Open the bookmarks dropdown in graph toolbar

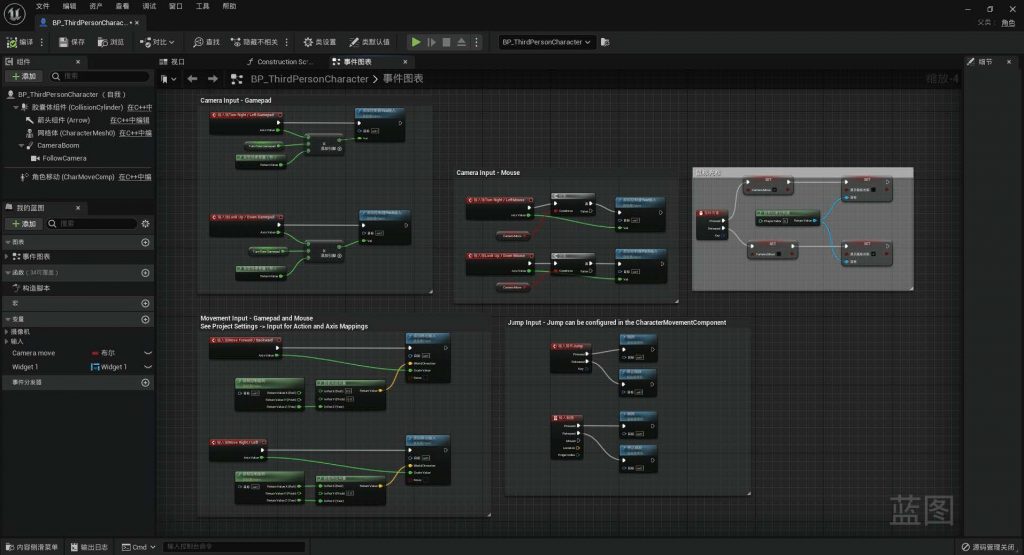tap(168, 79)
